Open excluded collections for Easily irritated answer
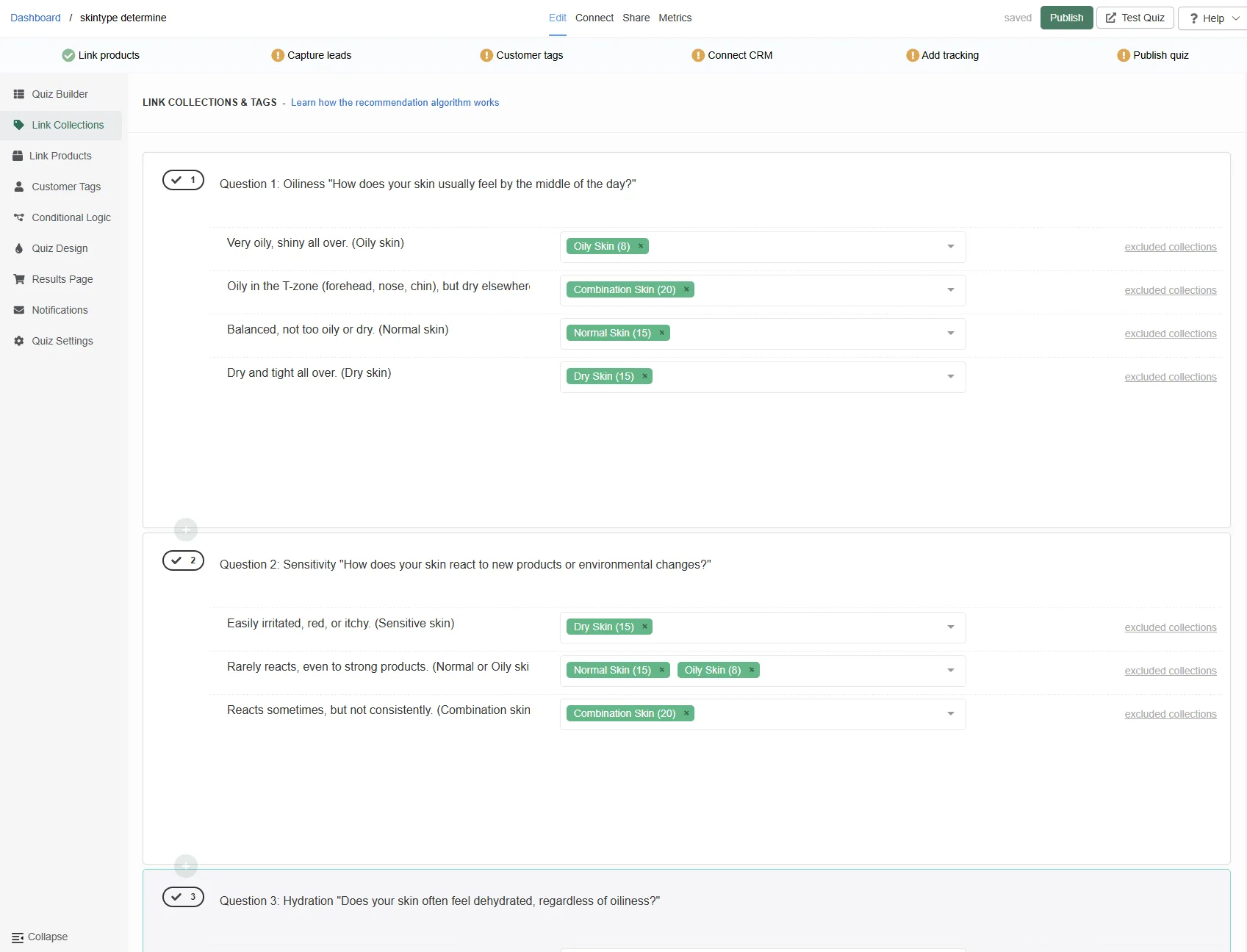Image resolution: width=1247 pixels, height=952 pixels. [1171, 627]
